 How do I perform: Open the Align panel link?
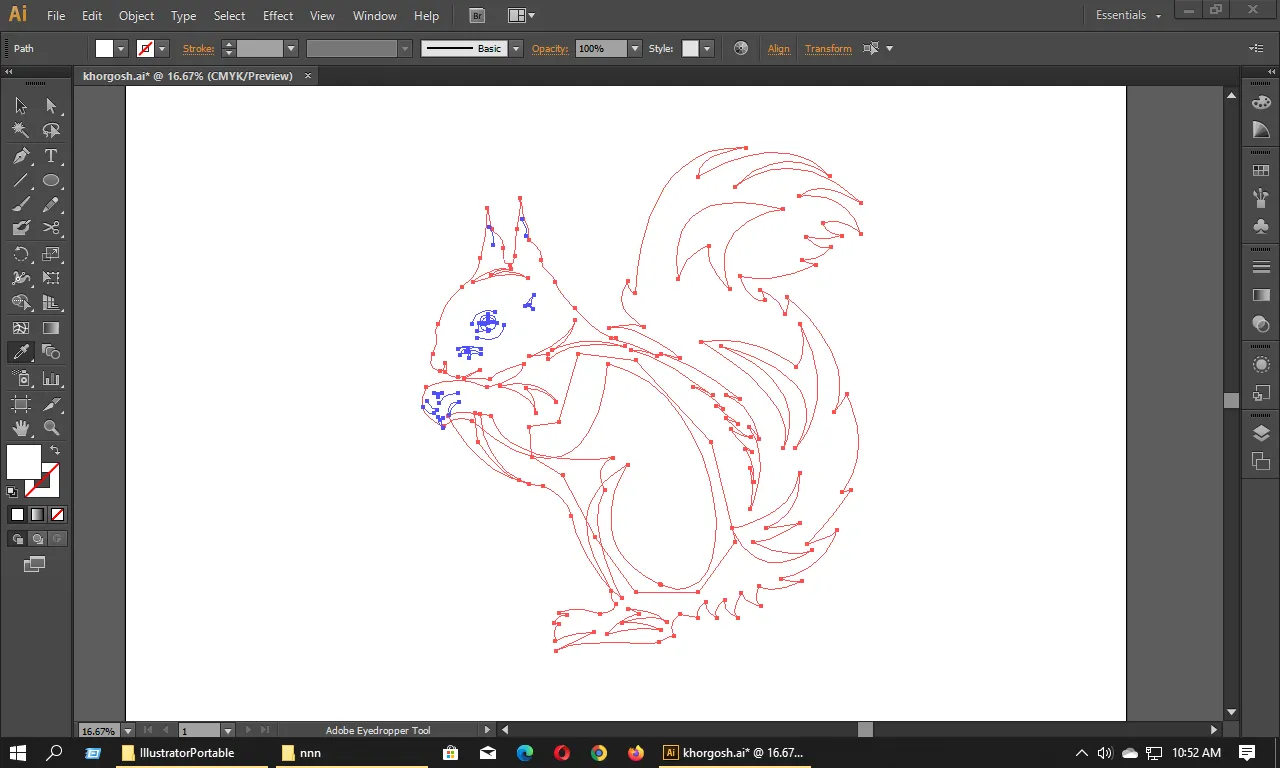tap(779, 48)
